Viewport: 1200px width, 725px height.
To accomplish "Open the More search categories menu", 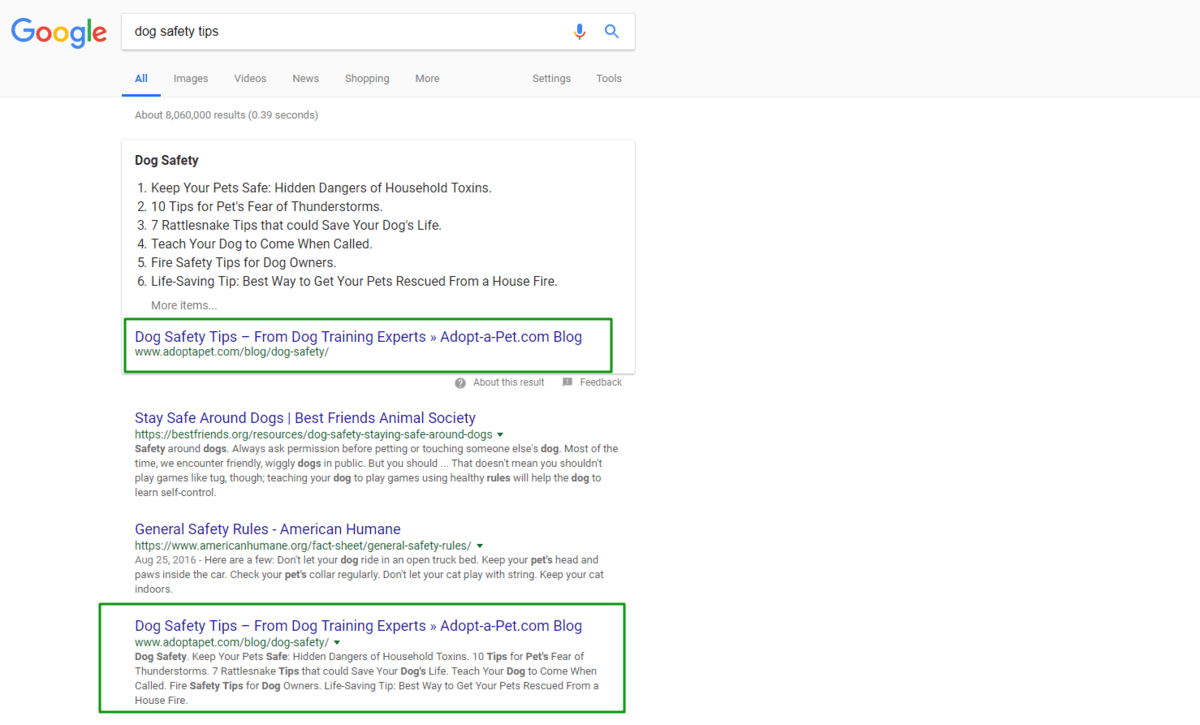I will [x=427, y=79].
